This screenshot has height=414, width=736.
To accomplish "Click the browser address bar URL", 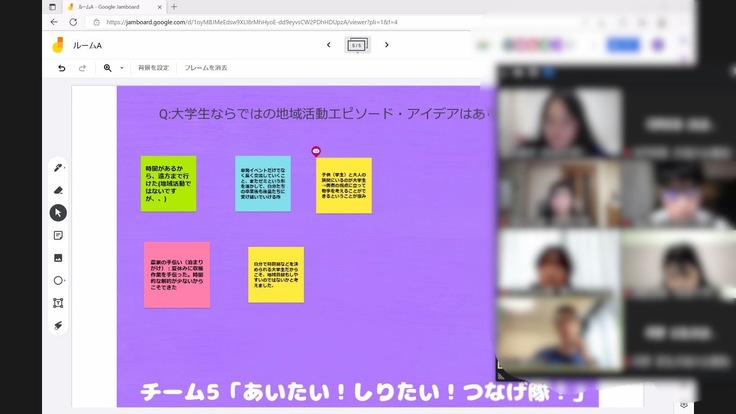I will coord(250,22).
